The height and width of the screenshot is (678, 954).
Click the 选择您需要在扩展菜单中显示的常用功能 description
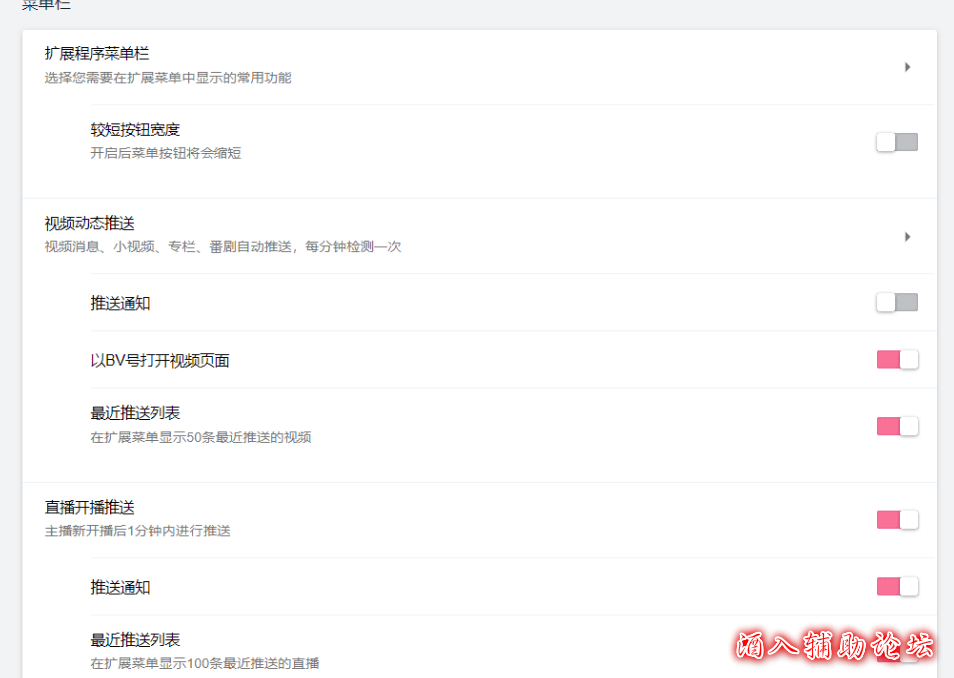click(168, 78)
